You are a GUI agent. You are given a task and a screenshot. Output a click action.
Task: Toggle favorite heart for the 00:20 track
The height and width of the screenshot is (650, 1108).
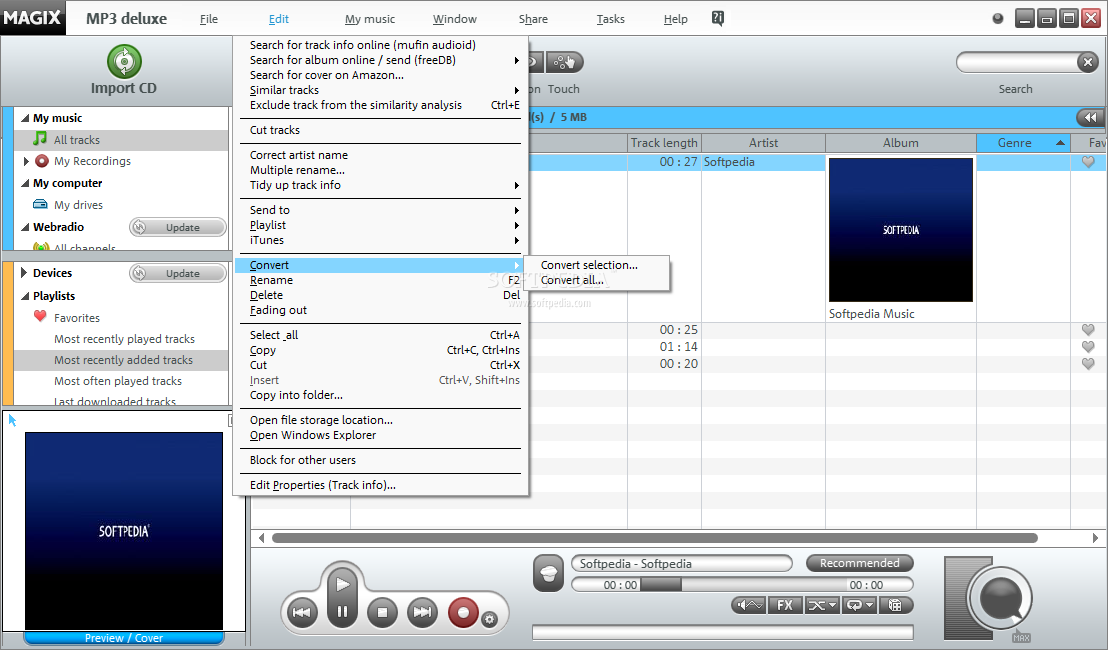click(1088, 363)
